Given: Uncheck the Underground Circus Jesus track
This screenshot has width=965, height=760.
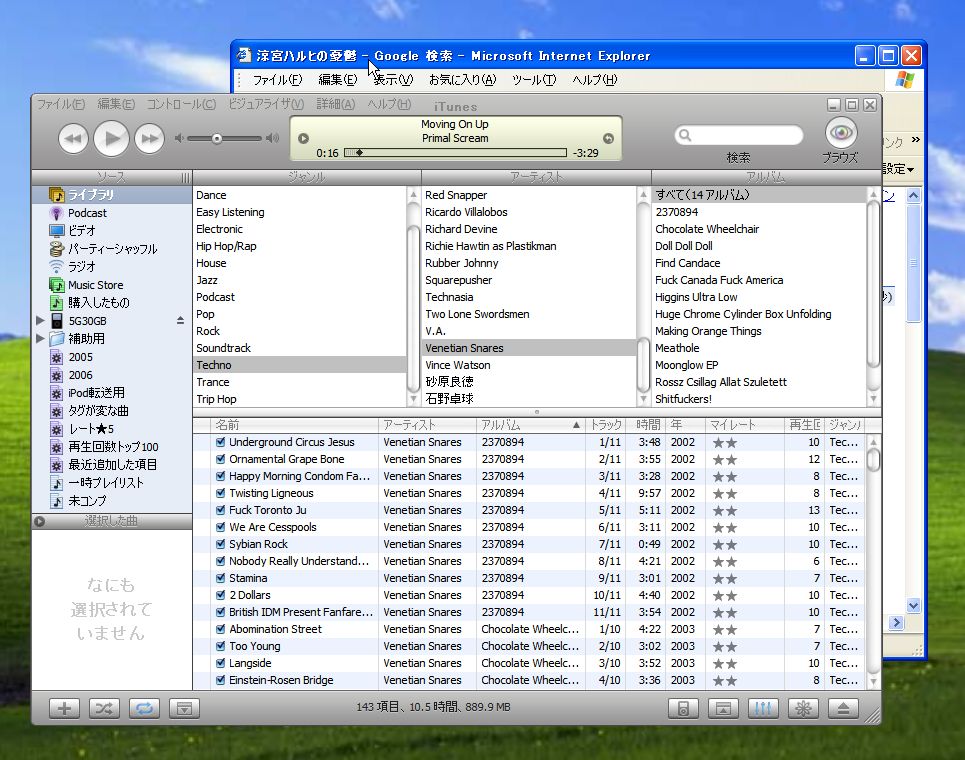Looking at the screenshot, I should click(x=221, y=442).
